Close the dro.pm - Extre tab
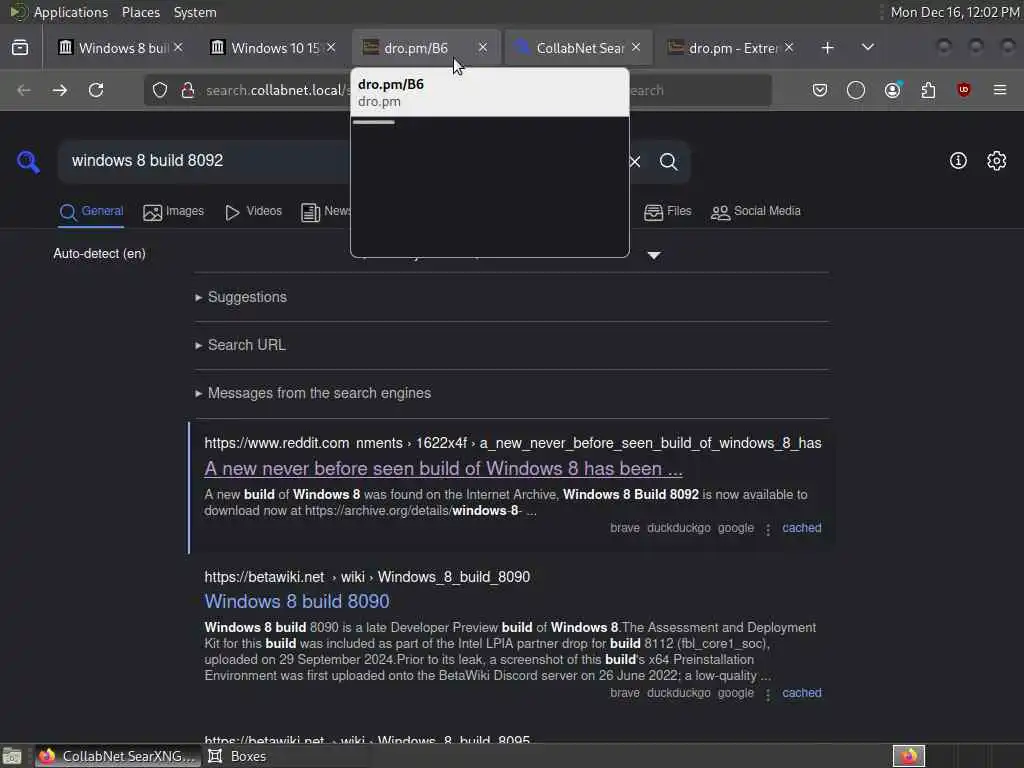The width and height of the screenshot is (1024, 768). pos(789,48)
